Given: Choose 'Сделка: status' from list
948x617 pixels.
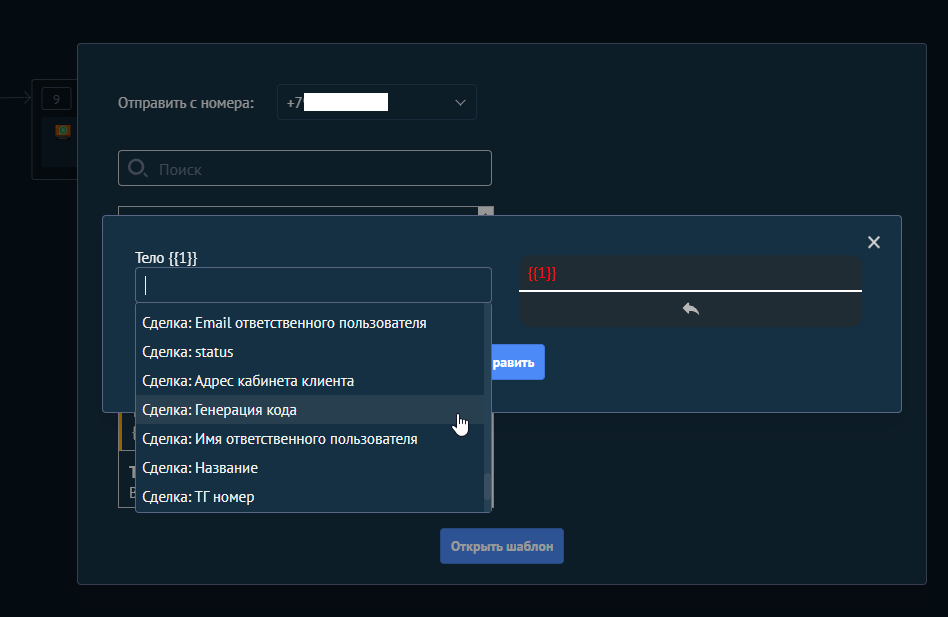Looking at the screenshot, I should [x=310, y=352].
